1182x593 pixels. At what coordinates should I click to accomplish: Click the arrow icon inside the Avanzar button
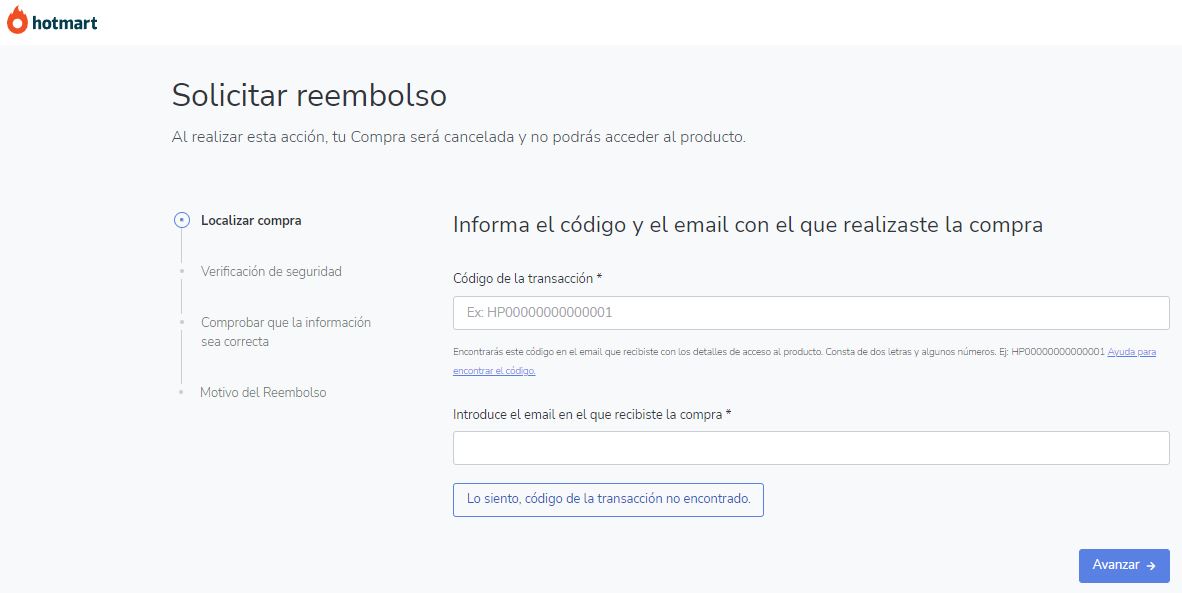coord(1151,566)
